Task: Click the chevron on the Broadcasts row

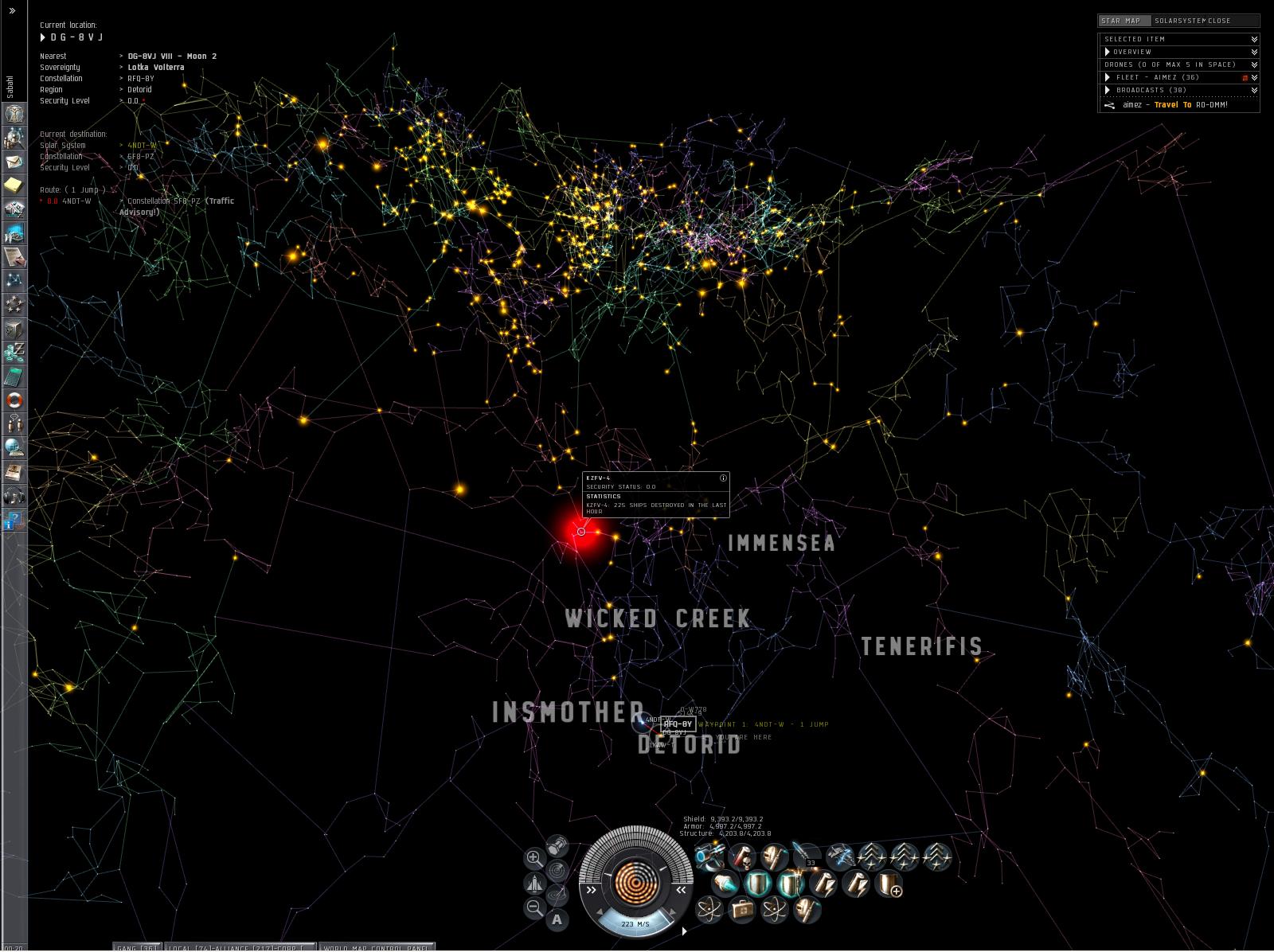Action: (x=1254, y=90)
